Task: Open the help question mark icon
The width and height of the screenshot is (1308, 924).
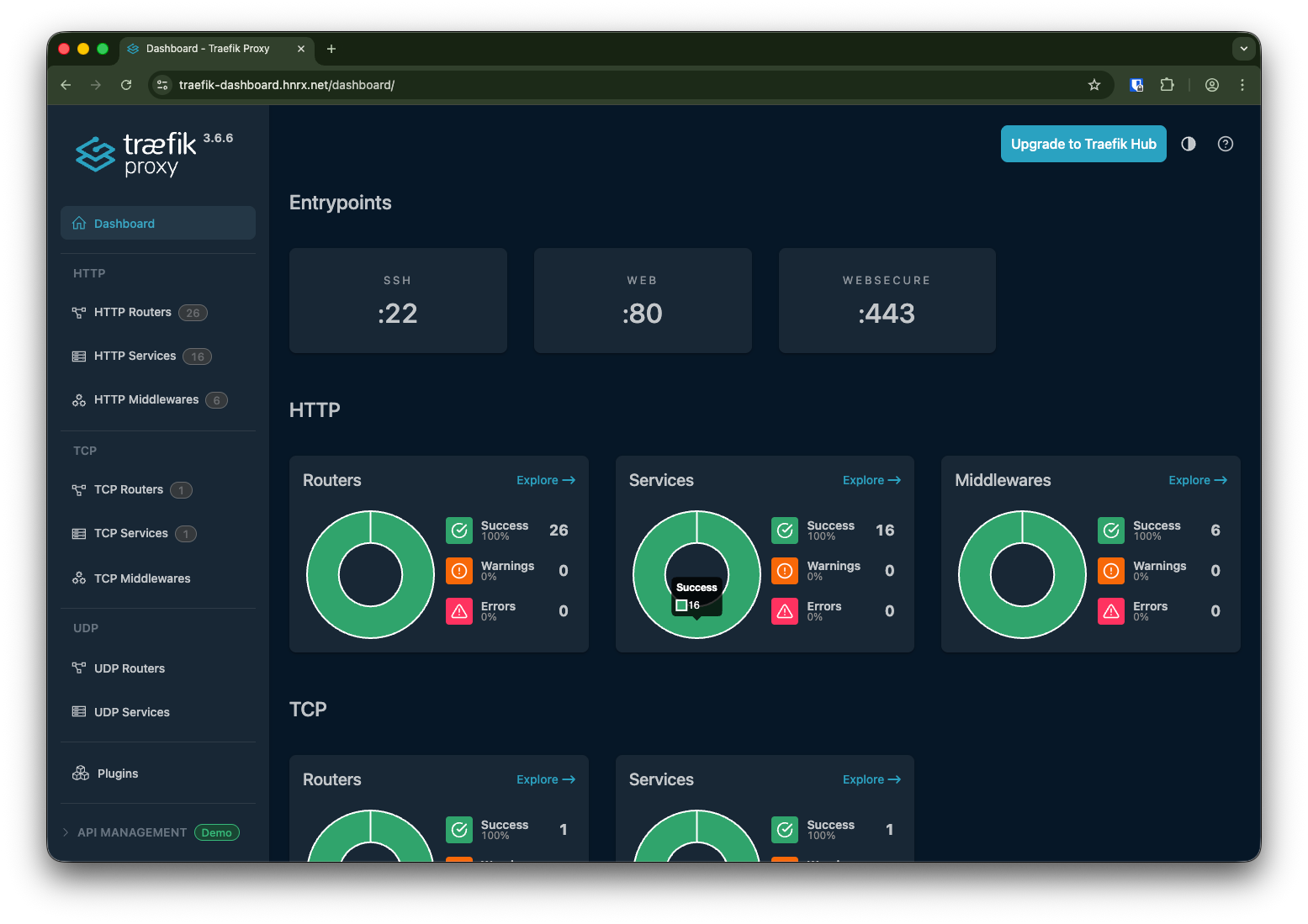Action: point(1225,144)
